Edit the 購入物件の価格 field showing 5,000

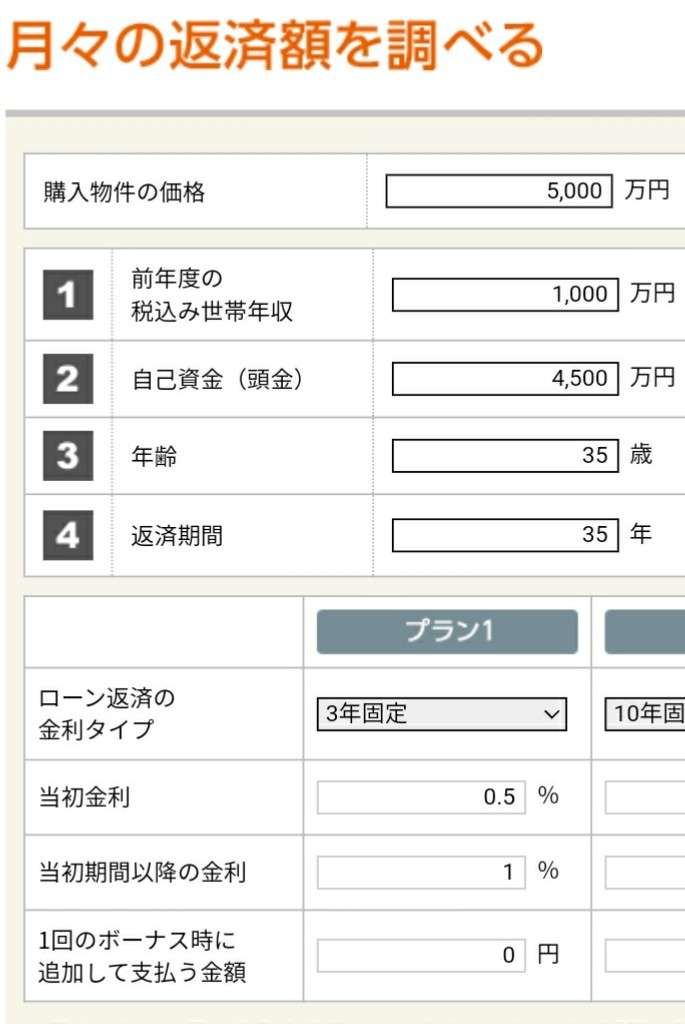tap(498, 191)
